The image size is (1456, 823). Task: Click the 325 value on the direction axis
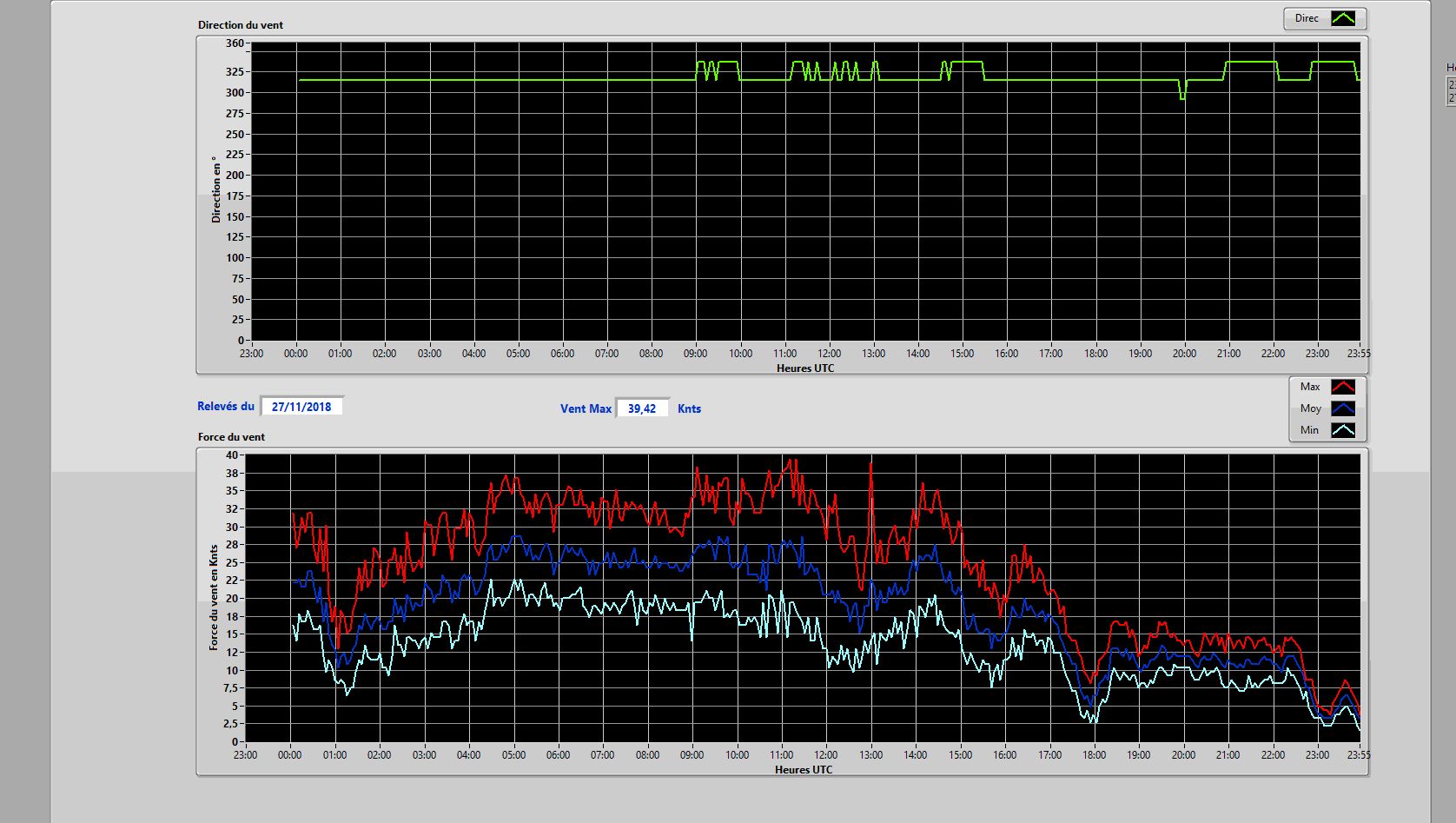pyautogui.click(x=235, y=72)
